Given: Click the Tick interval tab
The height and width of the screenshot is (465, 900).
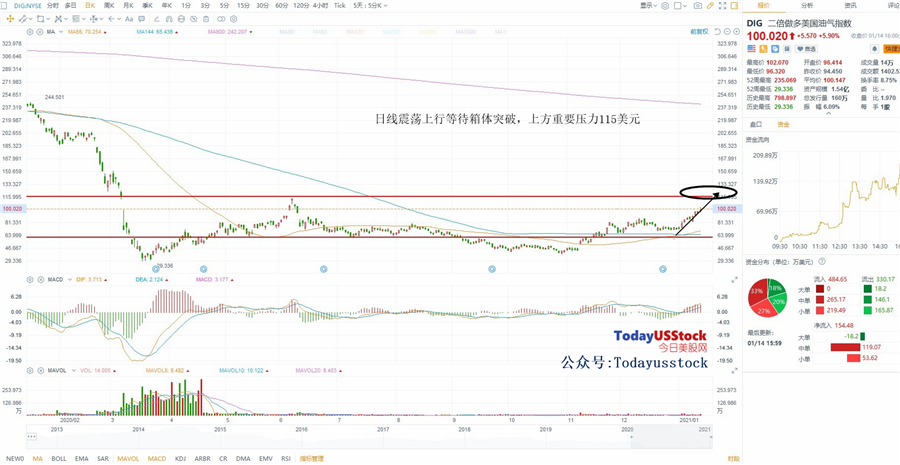Looking at the screenshot, I should pos(340,6).
